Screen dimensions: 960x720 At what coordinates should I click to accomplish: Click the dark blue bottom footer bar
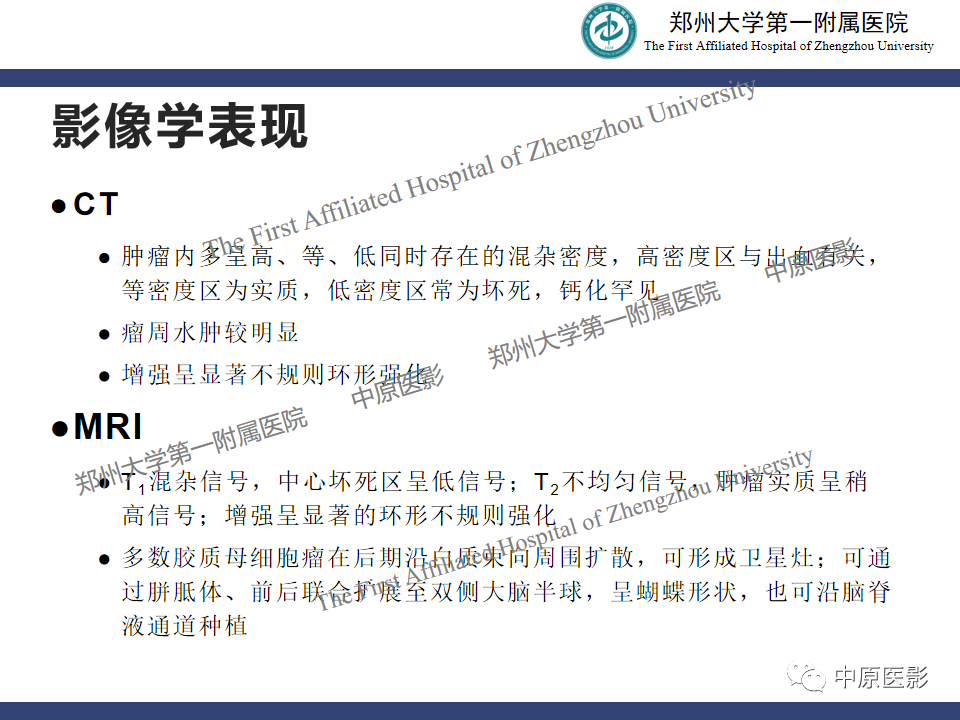[480, 711]
